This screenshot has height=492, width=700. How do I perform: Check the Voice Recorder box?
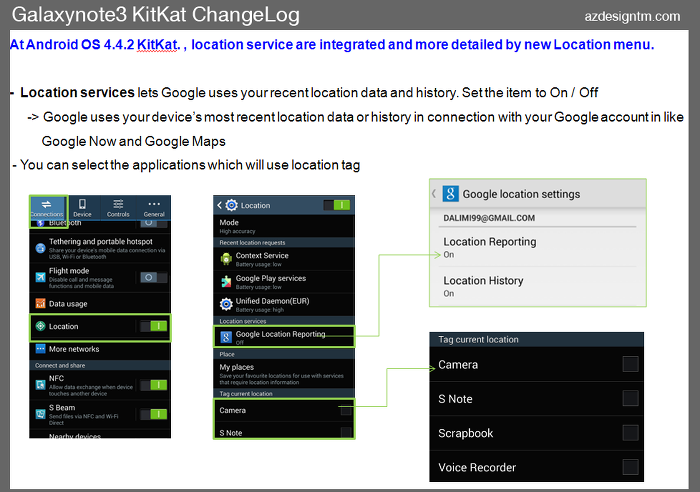[630, 467]
